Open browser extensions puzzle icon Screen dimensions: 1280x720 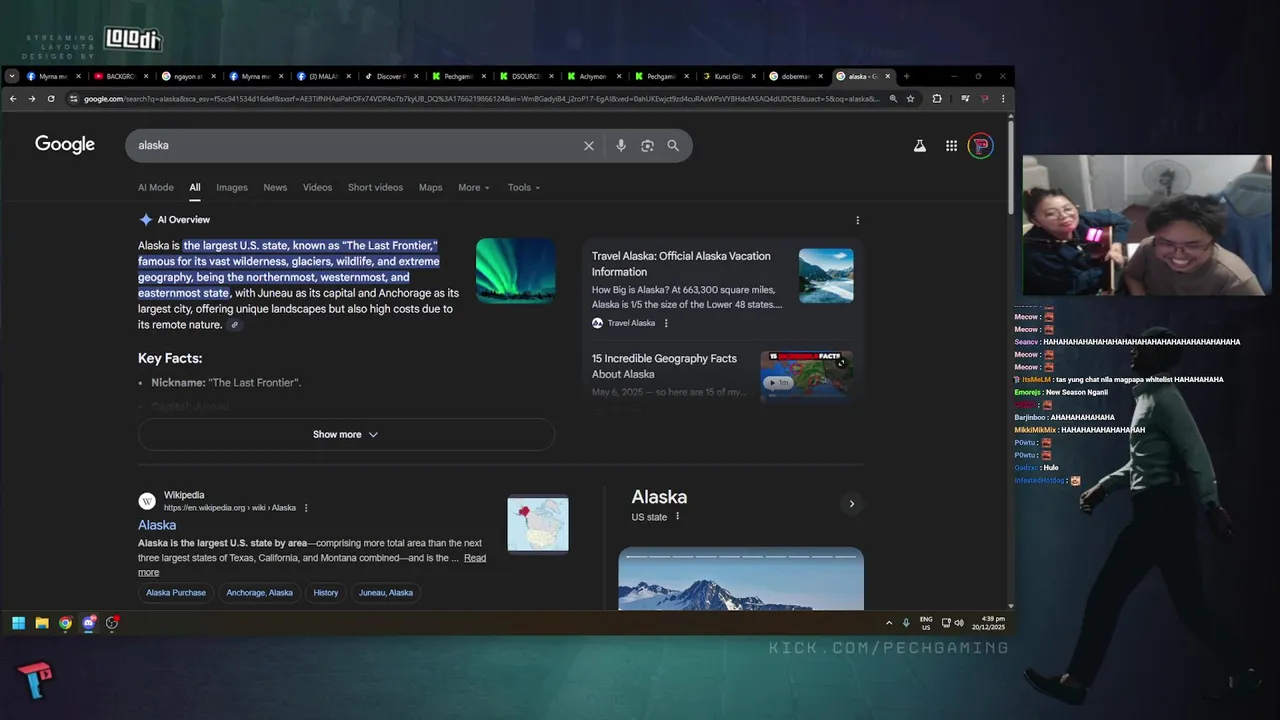(x=937, y=99)
